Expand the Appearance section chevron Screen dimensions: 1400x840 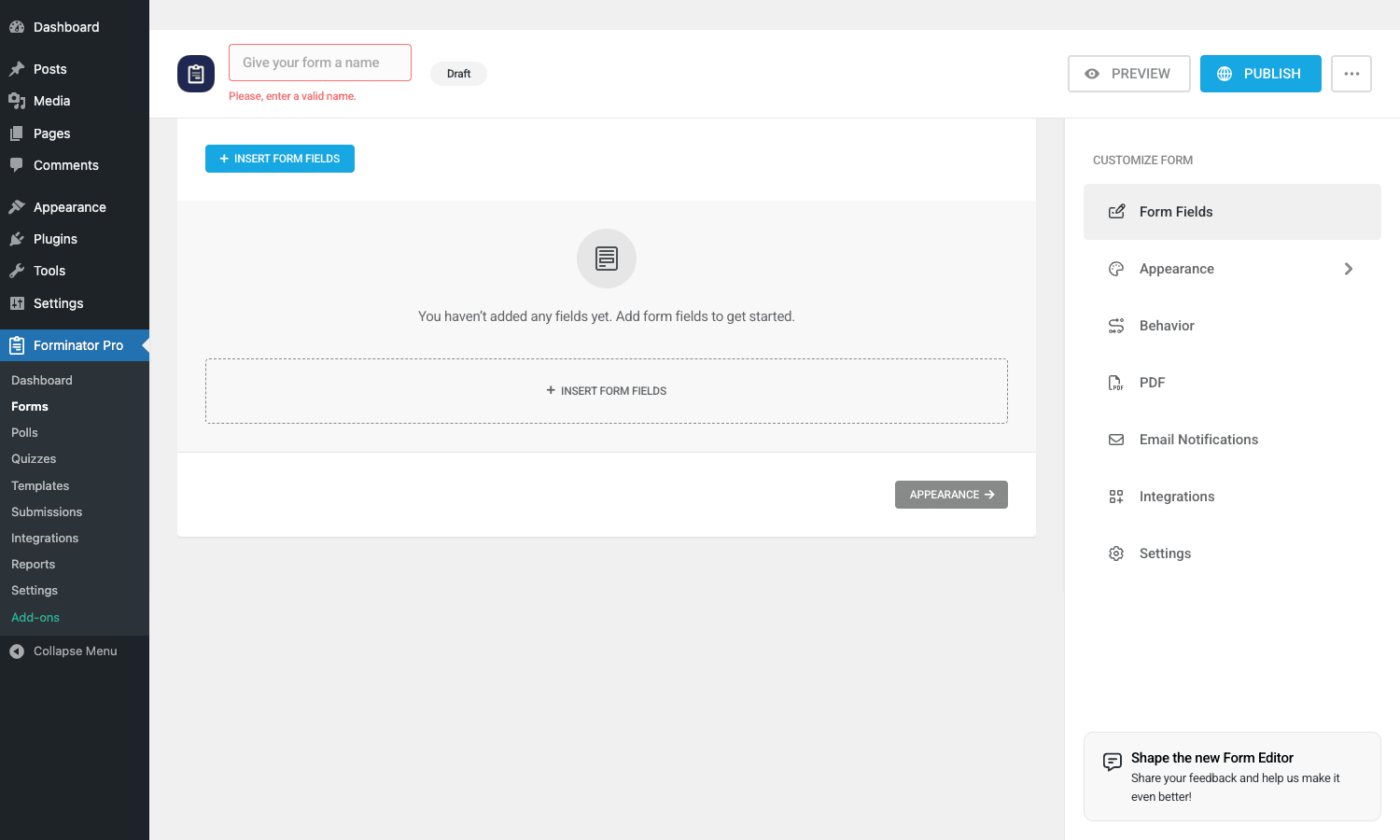click(1349, 269)
